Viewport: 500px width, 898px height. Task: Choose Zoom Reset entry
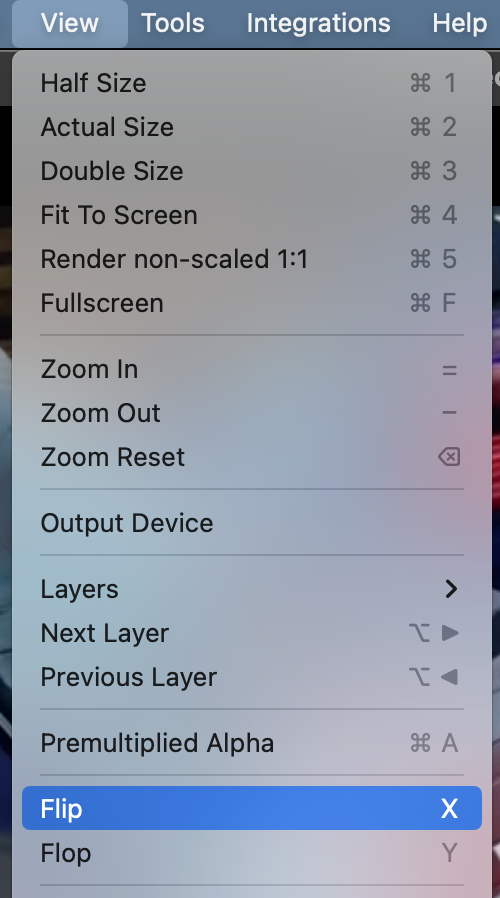(x=251, y=458)
